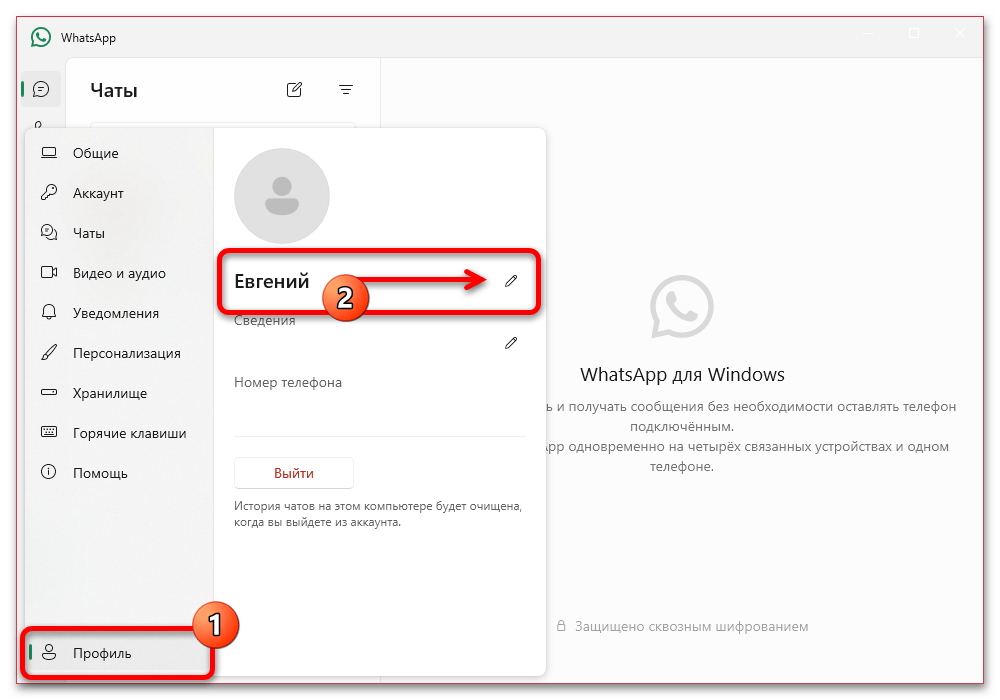Click the Выйти button

(x=294, y=473)
